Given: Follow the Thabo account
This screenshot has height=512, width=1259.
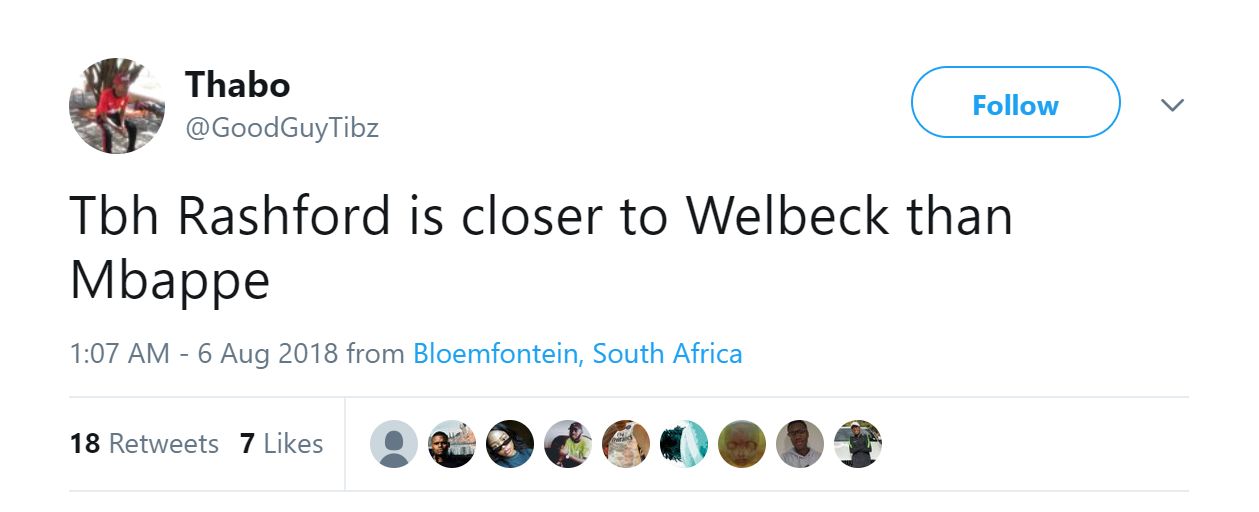Looking at the screenshot, I should tap(1015, 103).
